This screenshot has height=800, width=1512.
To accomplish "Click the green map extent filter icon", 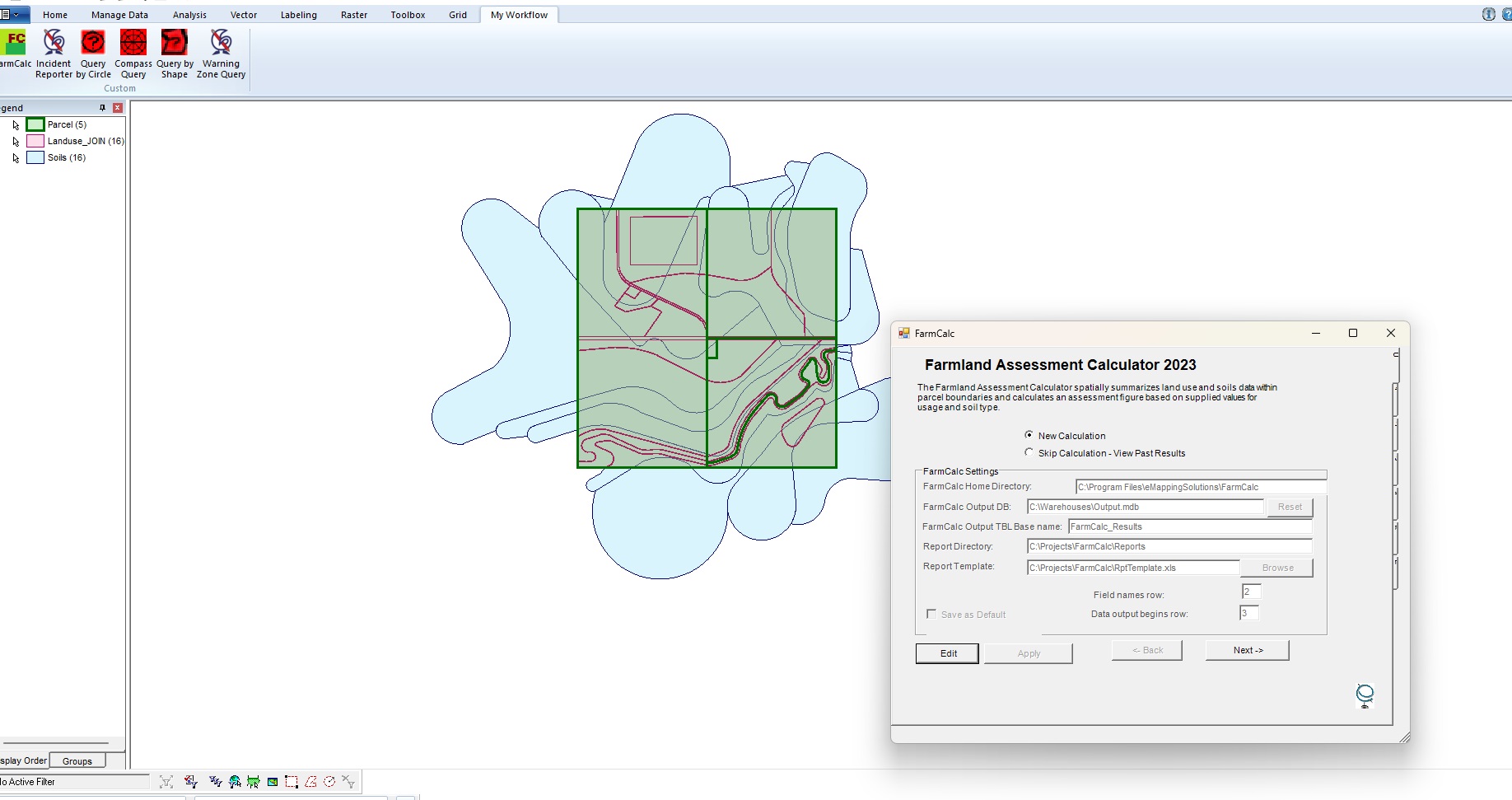I will 254,782.
